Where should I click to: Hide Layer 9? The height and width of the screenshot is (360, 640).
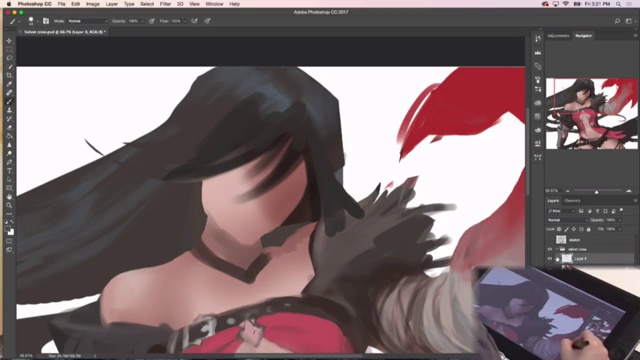pos(550,258)
